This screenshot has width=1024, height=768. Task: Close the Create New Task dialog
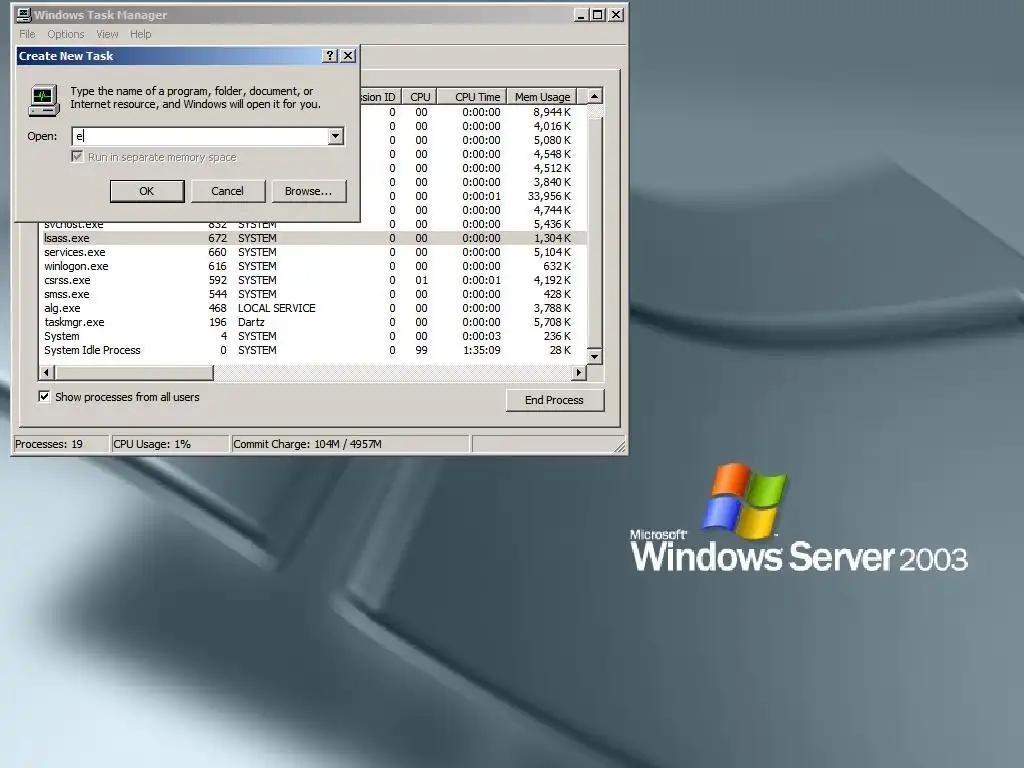point(349,56)
